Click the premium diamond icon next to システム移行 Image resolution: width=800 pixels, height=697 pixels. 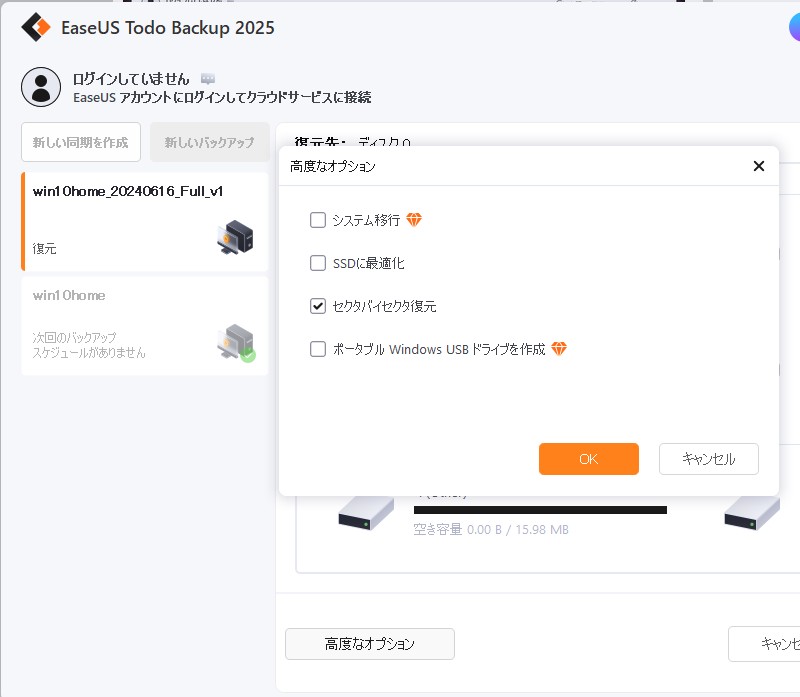pos(414,220)
